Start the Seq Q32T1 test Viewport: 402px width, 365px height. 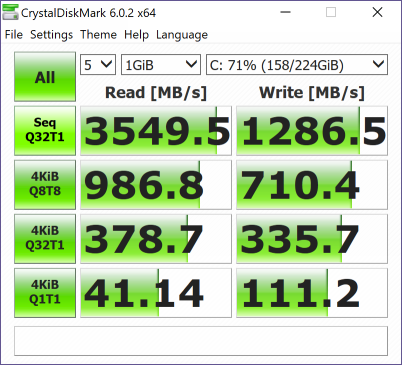[x=45, y=131]
